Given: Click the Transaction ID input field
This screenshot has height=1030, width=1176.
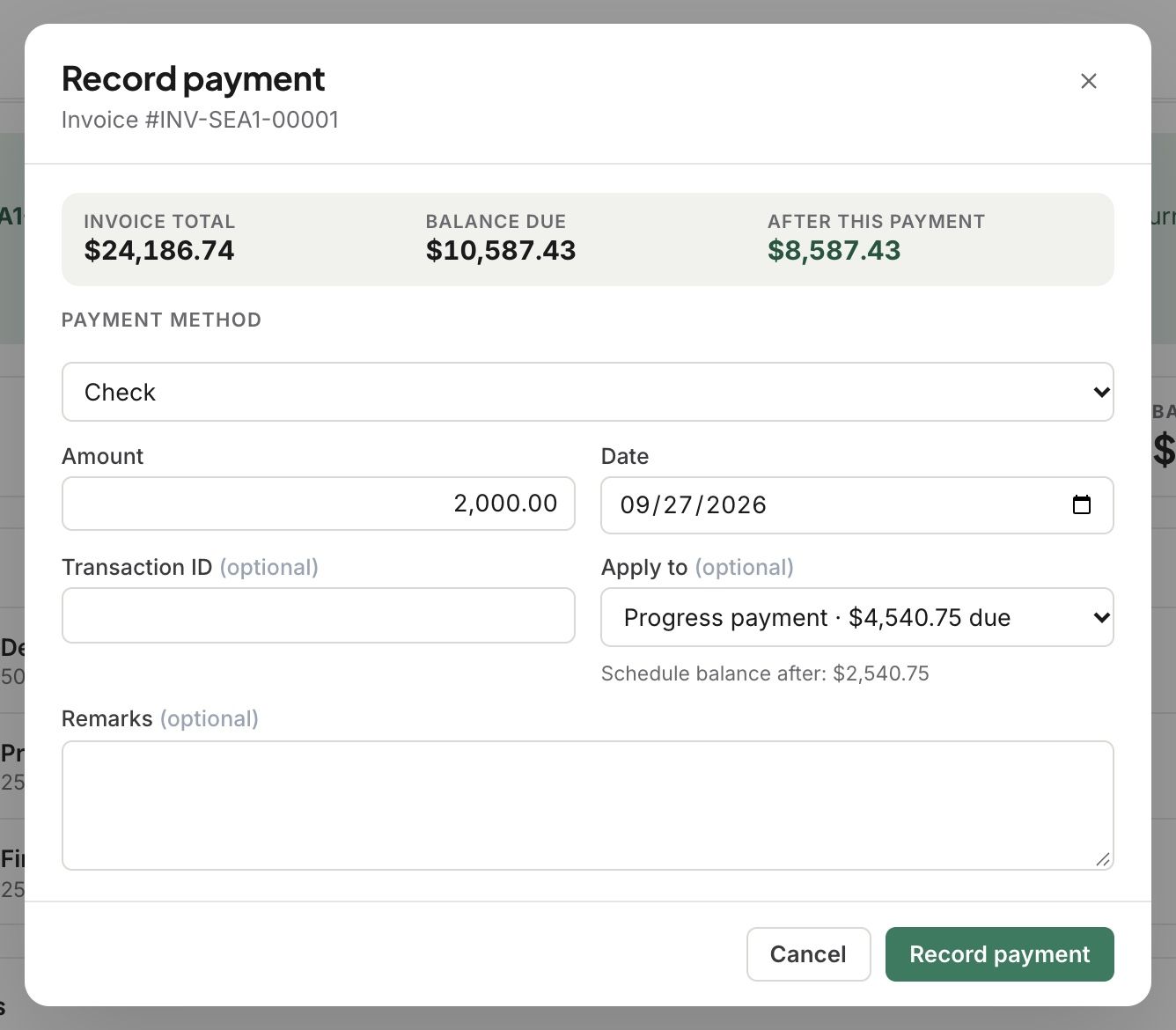Looking at the screenshot, I should 319,615.
